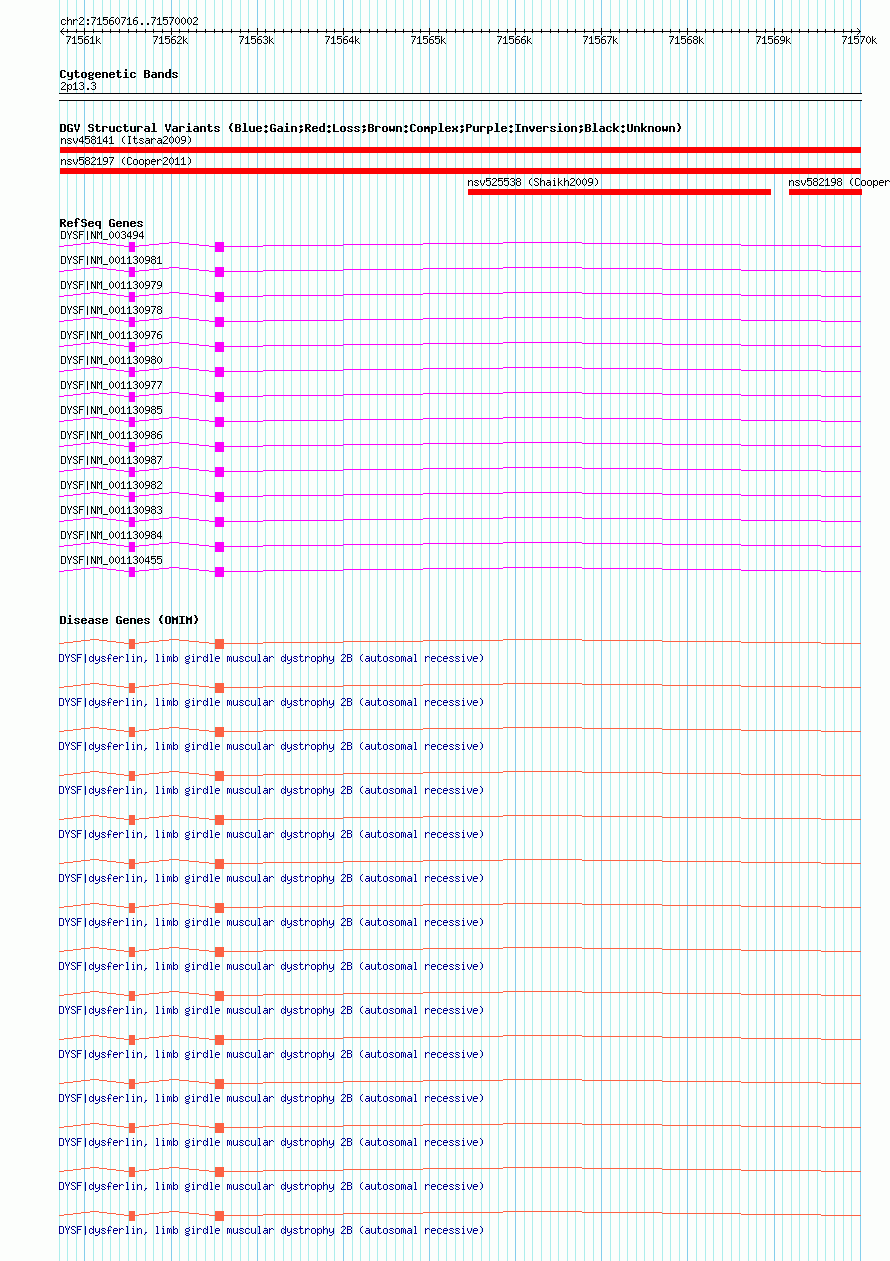Click the Cytogenetic Bands track title

click(x=119, y=74)
